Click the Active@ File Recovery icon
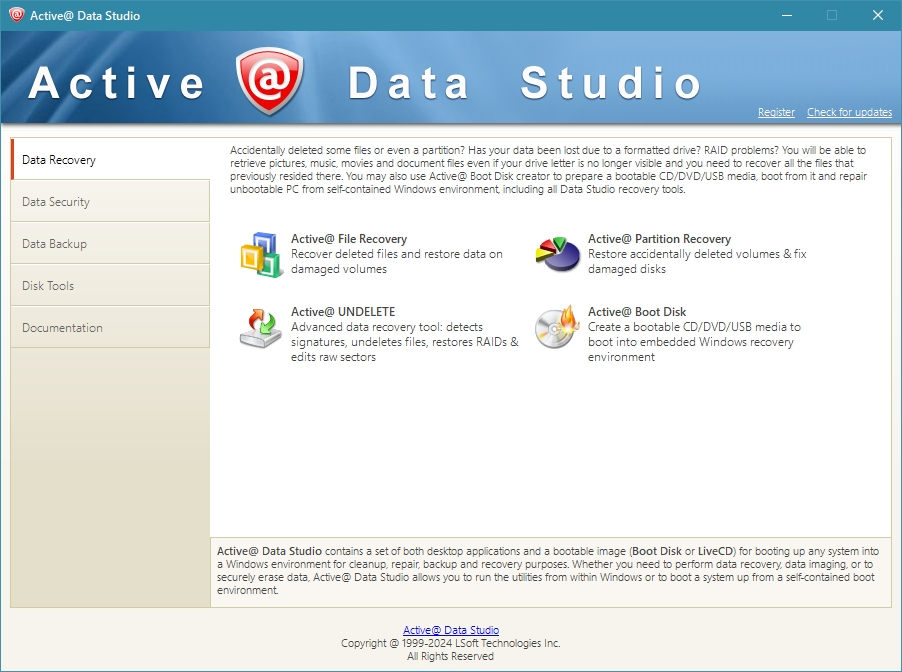 coord(261,254)
